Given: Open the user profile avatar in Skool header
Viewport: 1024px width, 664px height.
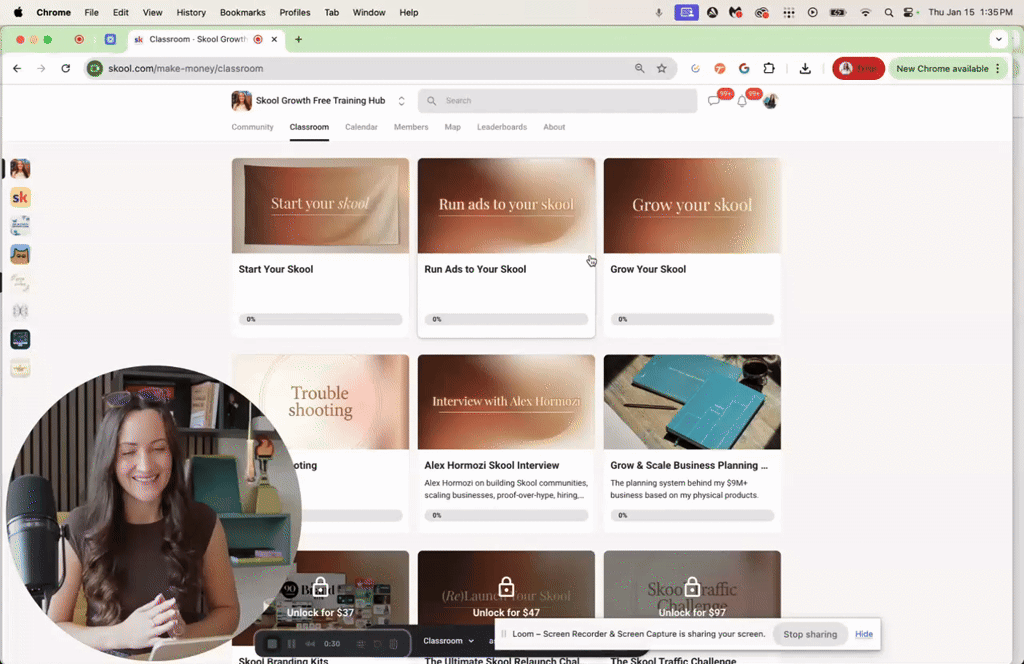Looking at the screenshot, I should point(770,101).
